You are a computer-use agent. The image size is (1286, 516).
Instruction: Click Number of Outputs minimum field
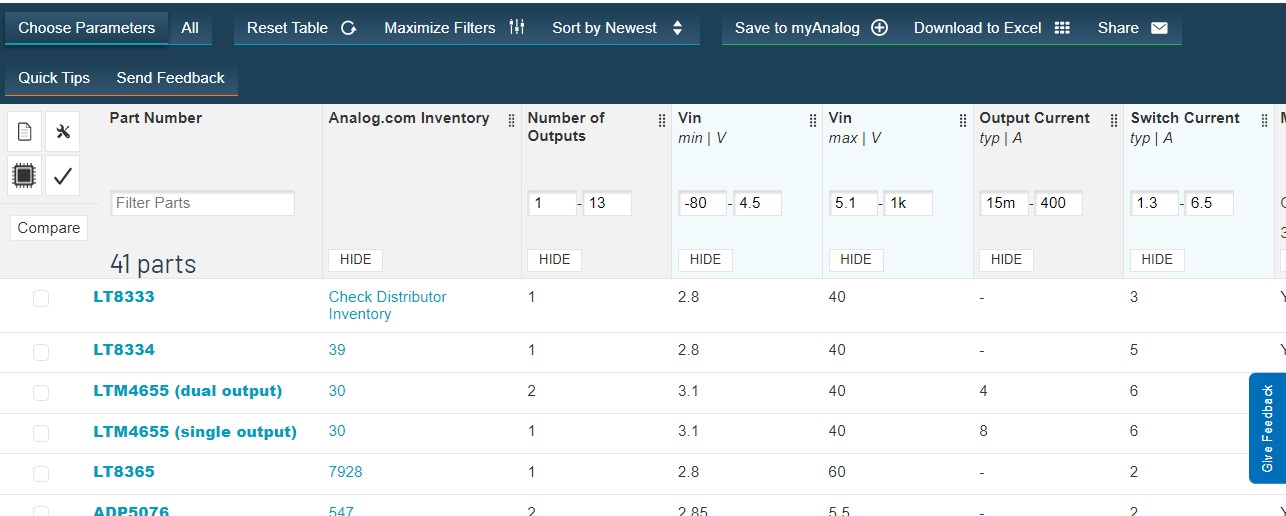[552, 203]
